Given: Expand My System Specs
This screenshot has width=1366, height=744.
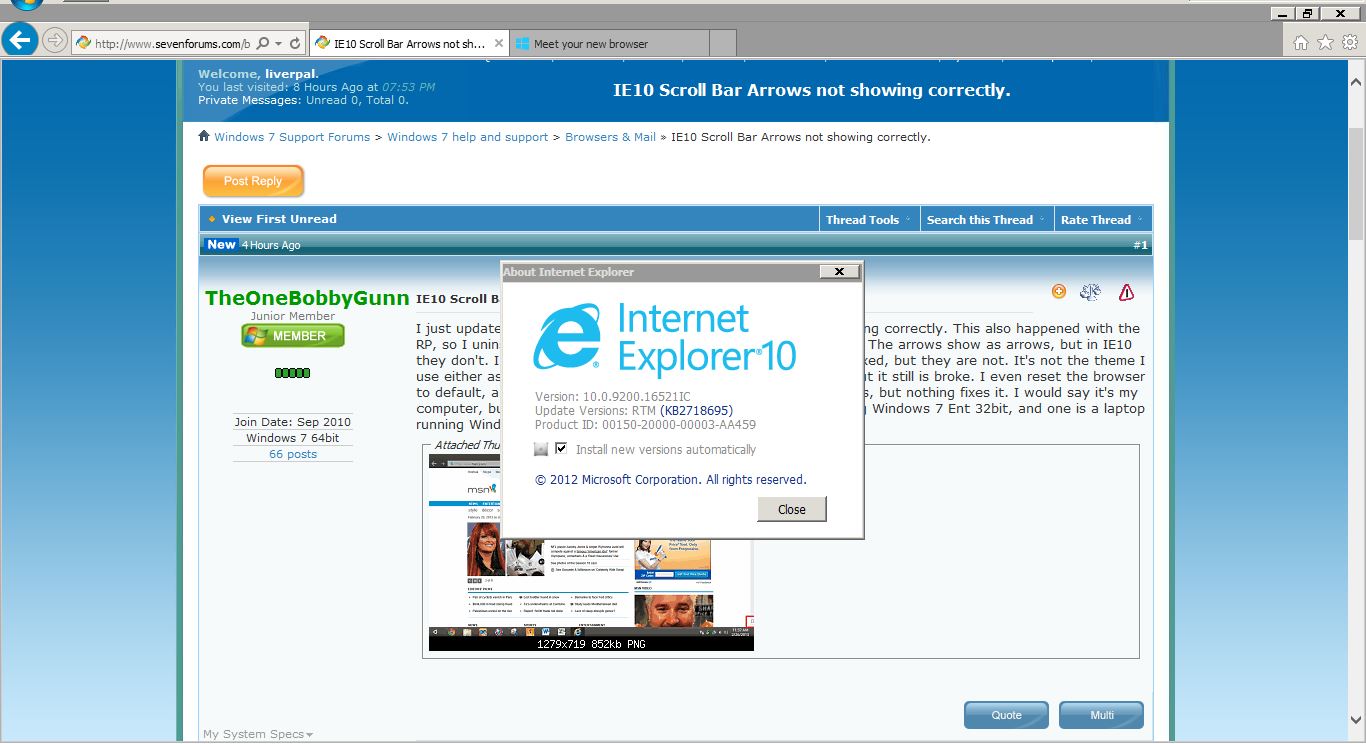Looking at the screenshot, I should [258, 734].
